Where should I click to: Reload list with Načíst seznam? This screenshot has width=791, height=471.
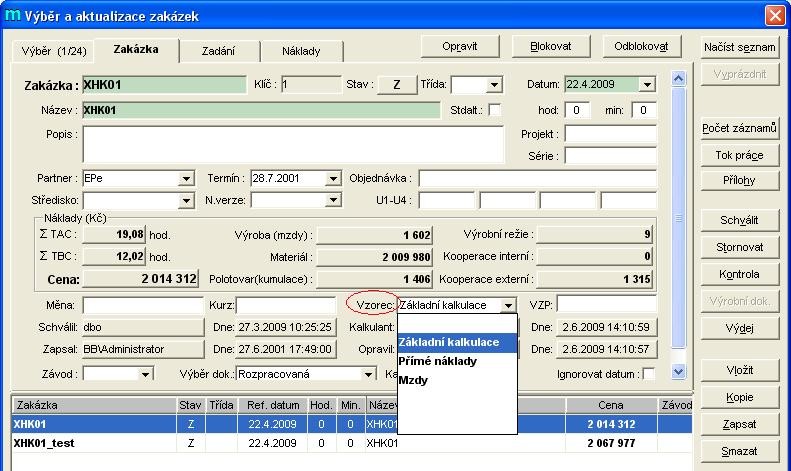[x=740, y=47]
